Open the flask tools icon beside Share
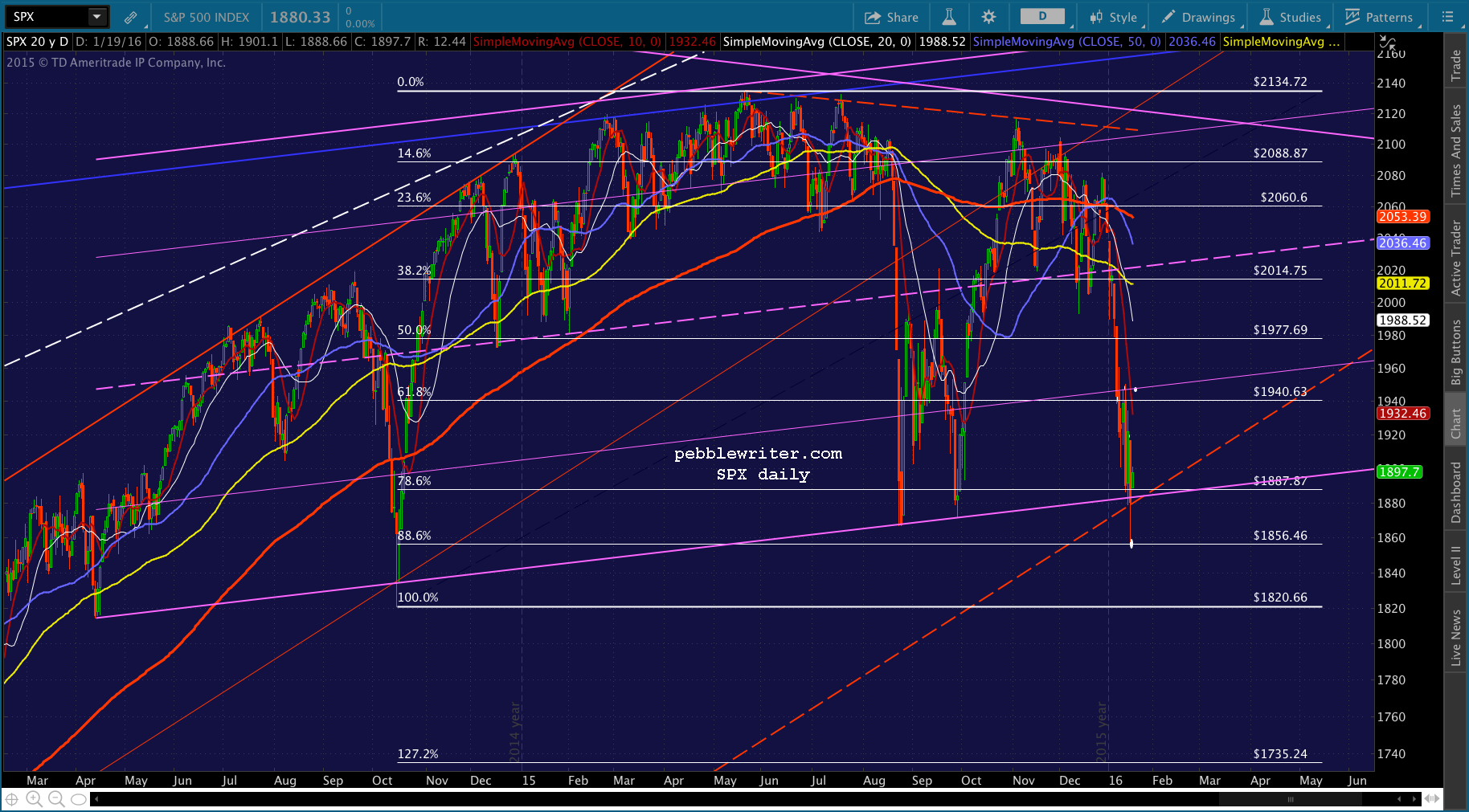The height and width of the screenshot is (812, 1469). 949,17
